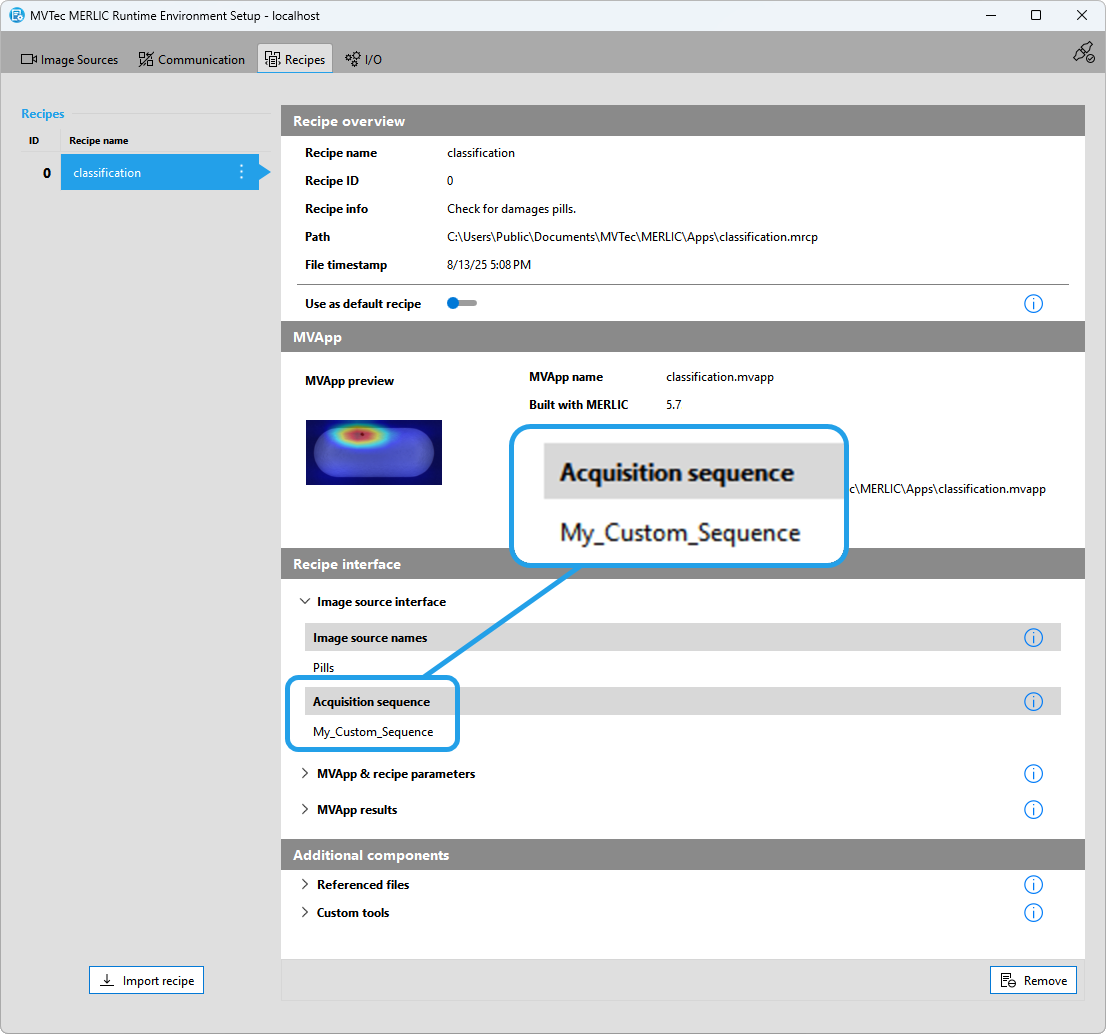The width and height of the screenshot is (1106, 1034).
Task: Open the Acquisition sequence info icon
Action: (1033, 702)
